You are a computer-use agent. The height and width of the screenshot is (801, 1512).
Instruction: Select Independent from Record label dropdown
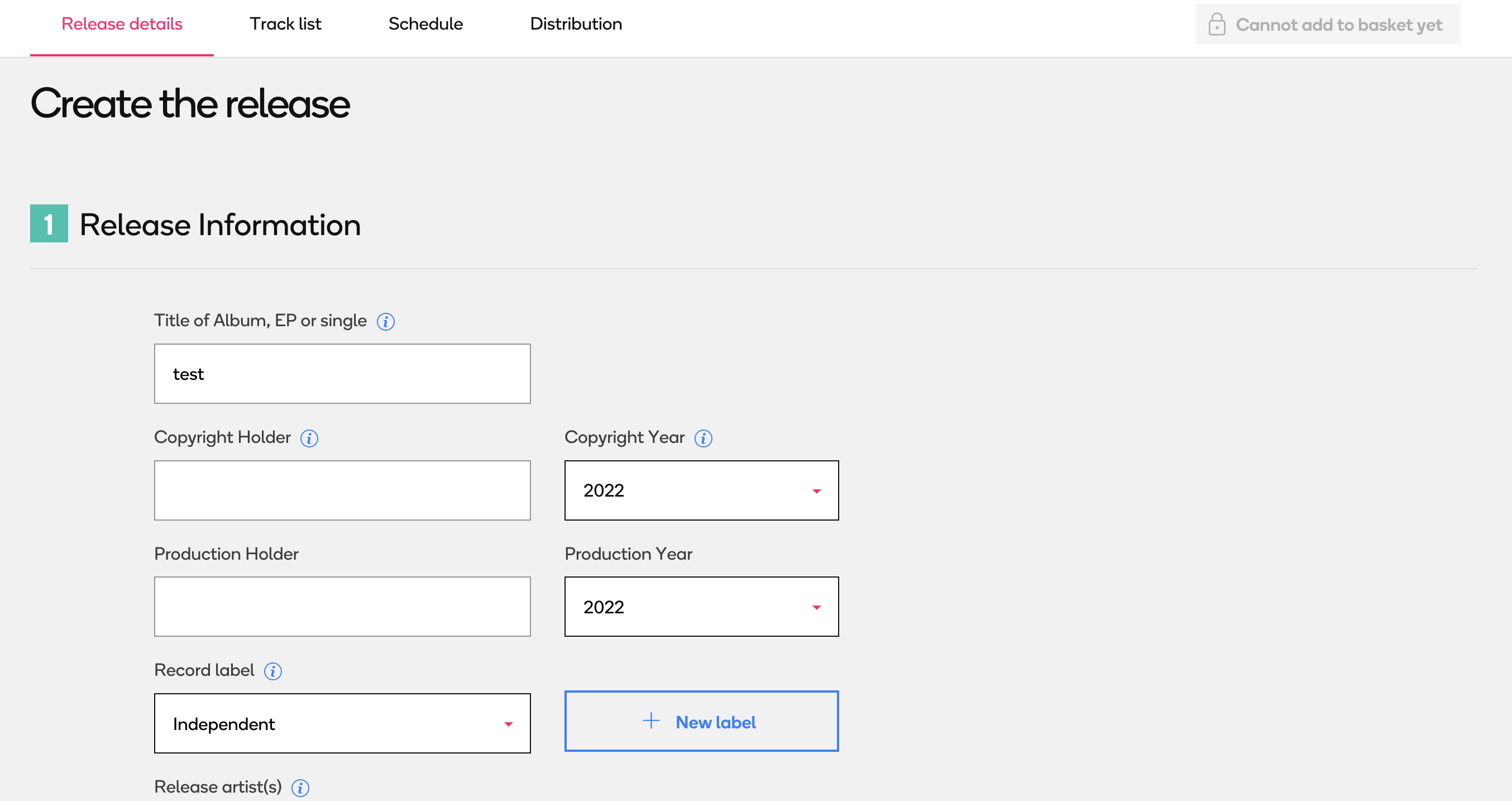point(343,723)
